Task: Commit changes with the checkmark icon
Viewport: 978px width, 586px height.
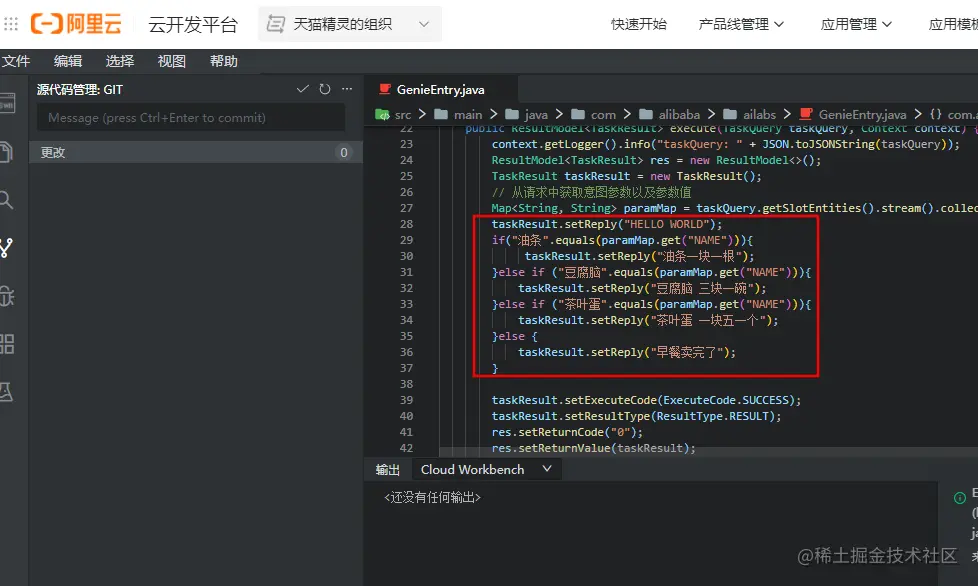Action: pos(303,89)
